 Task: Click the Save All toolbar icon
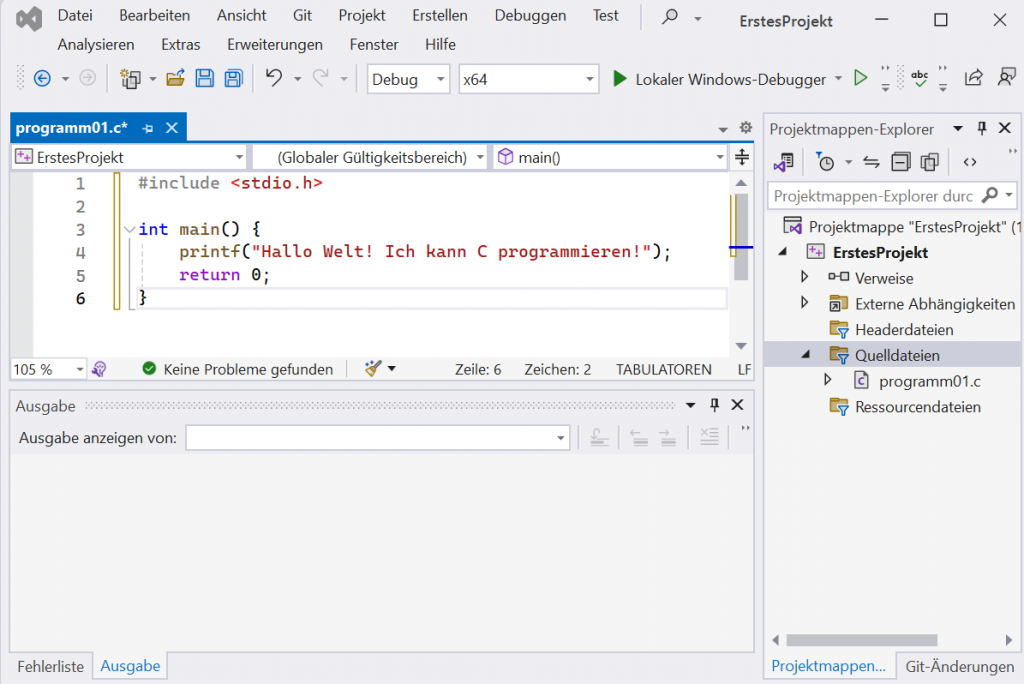click(233, 79)
